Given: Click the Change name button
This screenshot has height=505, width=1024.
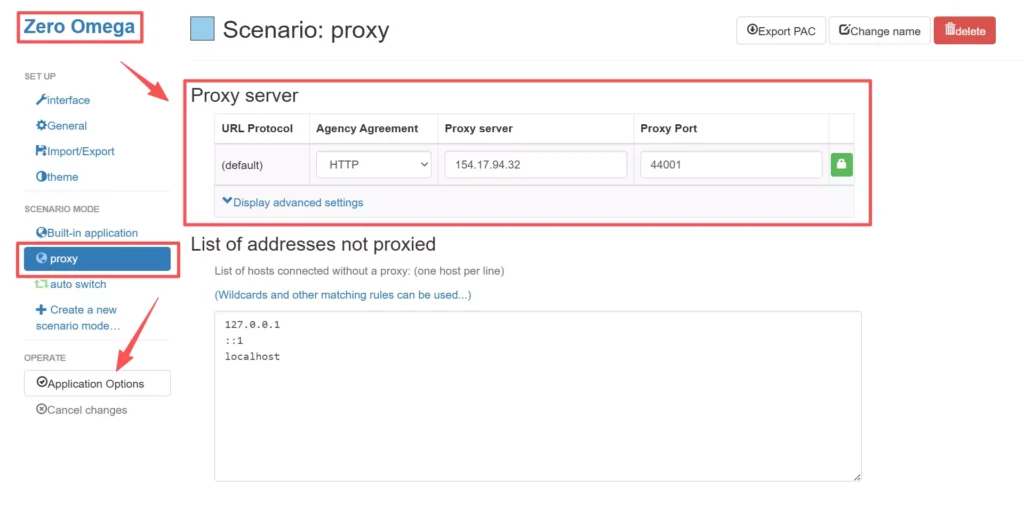Looking at the screenshot, I should pos(879,31).
